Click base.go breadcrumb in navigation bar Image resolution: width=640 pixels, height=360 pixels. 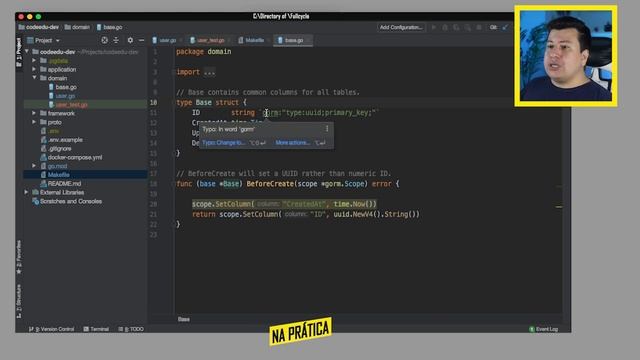tap(109, 27)
